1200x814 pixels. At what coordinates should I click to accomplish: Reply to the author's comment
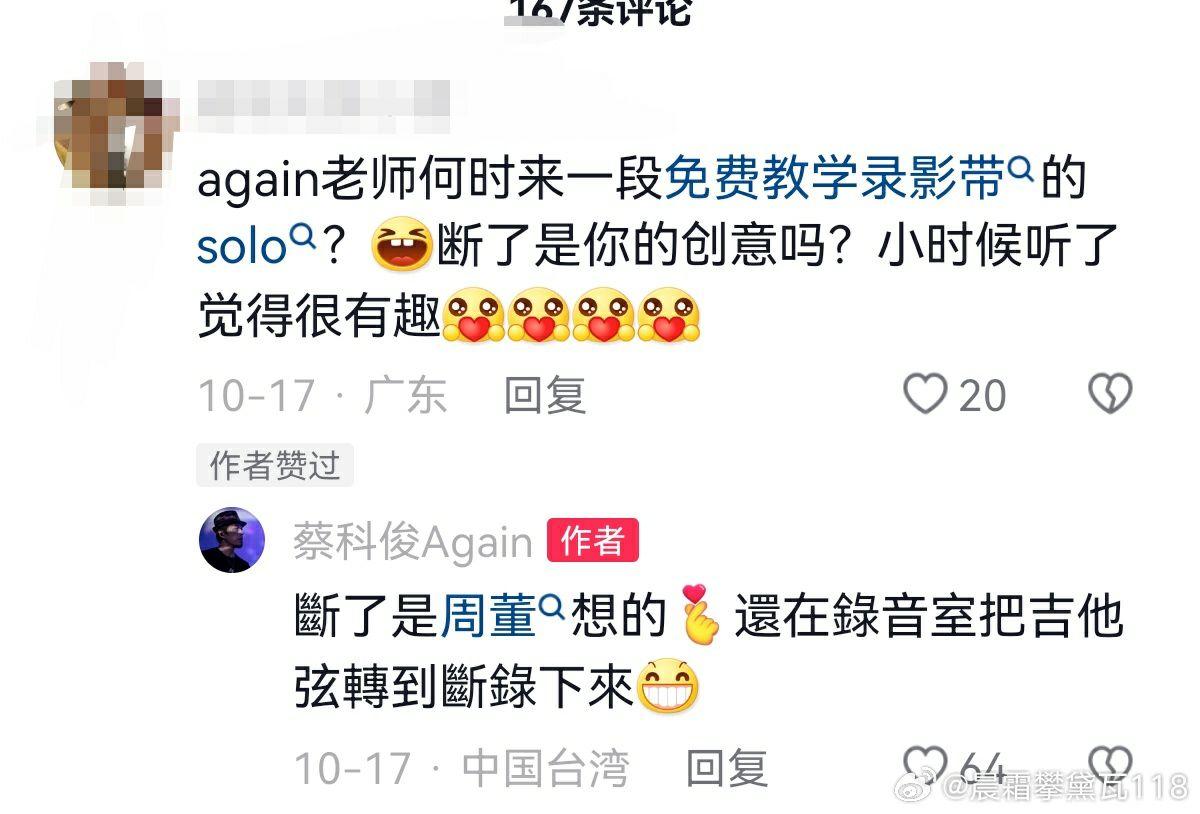point(727,768)
